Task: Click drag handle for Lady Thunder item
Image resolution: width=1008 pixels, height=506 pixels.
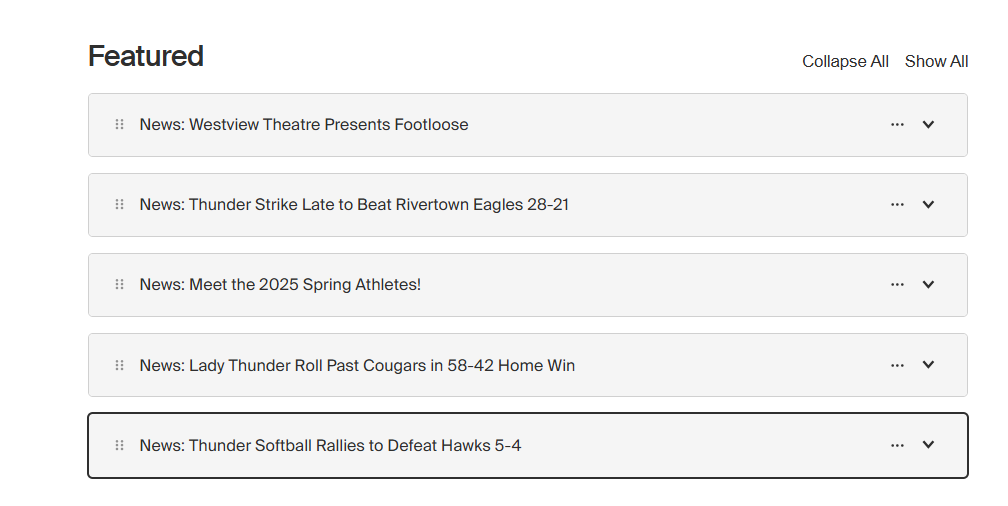Action: pos(119,365)
